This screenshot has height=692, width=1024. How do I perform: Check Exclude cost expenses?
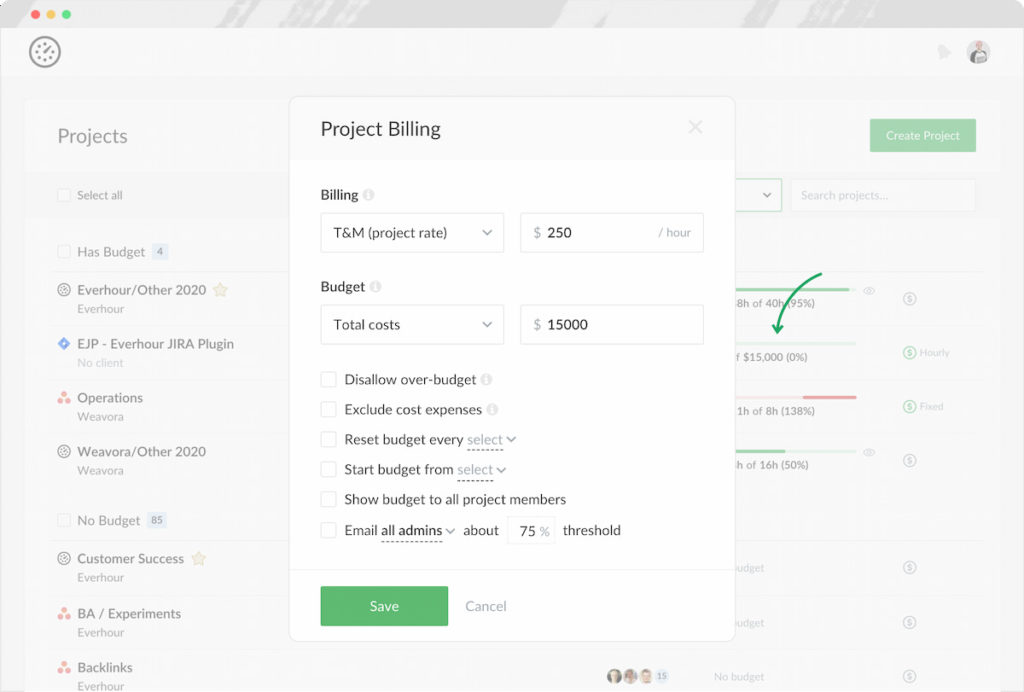329,409
